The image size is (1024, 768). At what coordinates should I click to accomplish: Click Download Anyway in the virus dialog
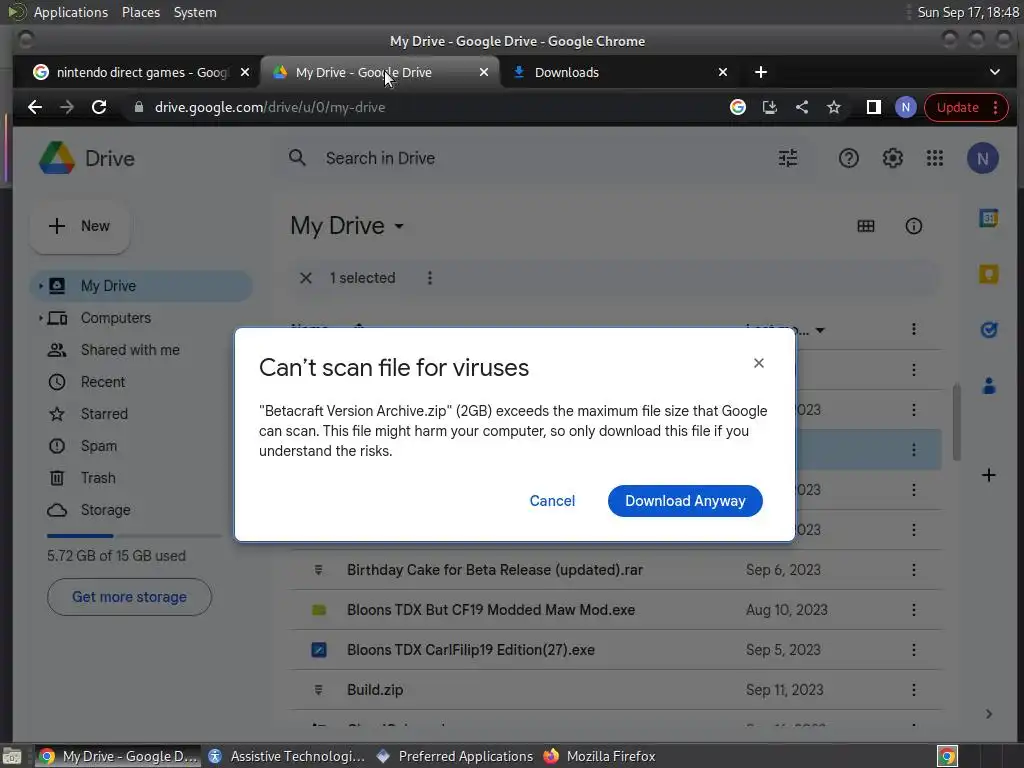coord(685,501)
